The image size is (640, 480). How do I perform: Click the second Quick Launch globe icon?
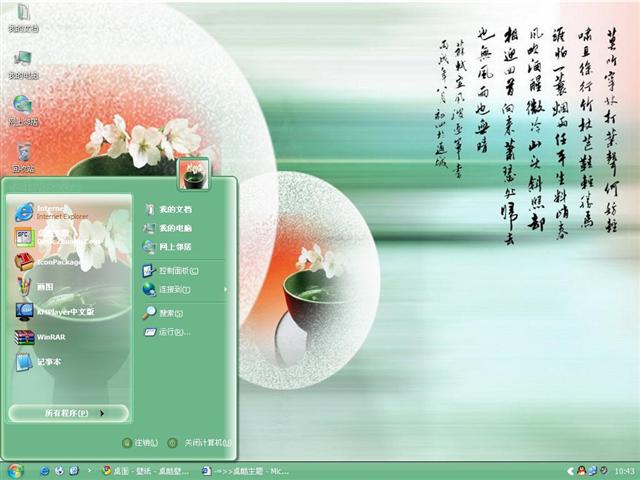pos(59,471)
